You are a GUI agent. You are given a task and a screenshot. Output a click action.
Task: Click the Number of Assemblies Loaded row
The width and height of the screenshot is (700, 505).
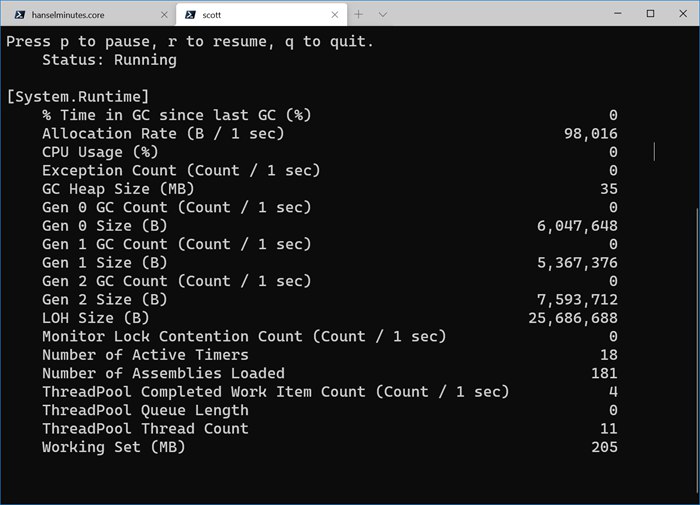(330, 373)
